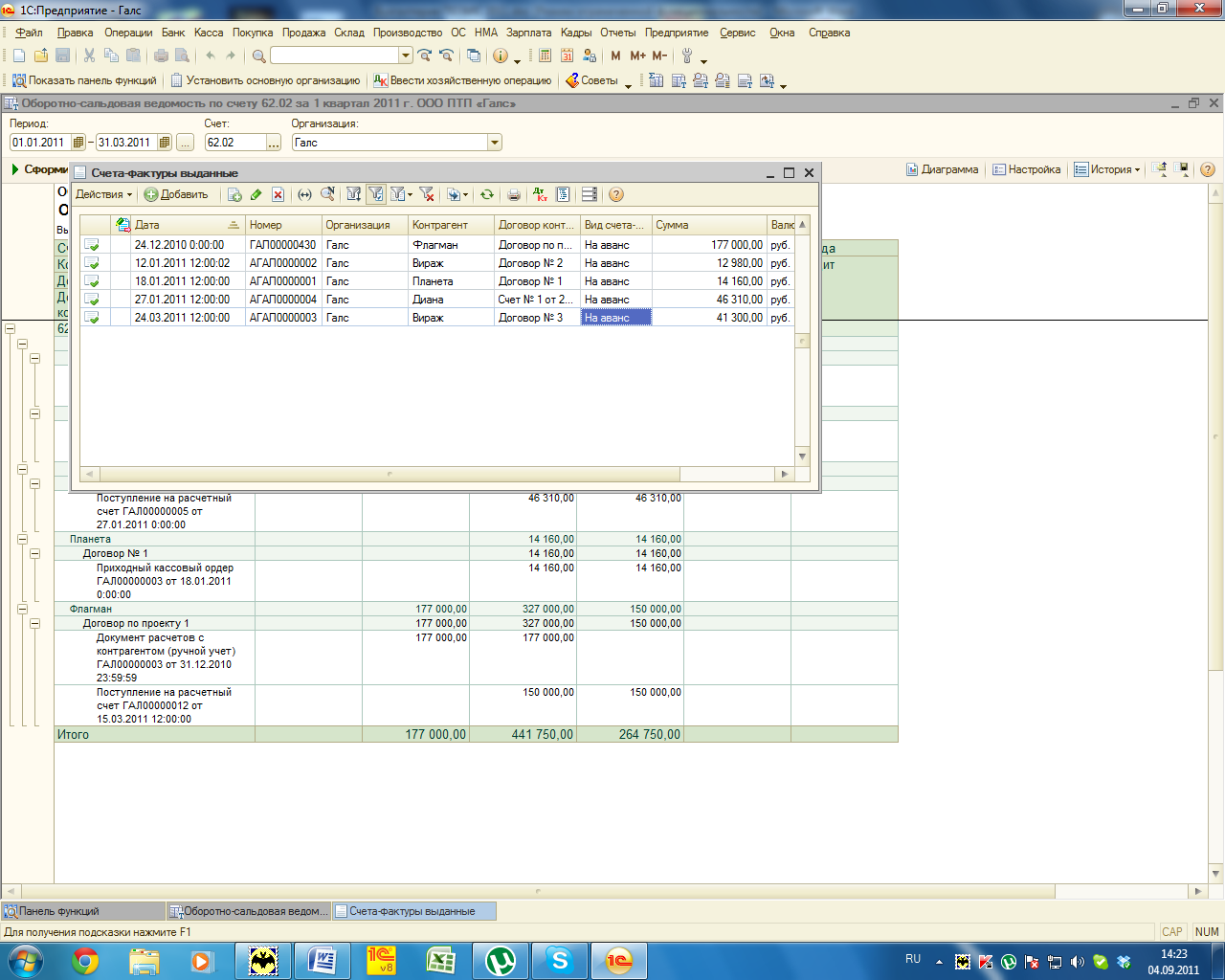Click the Настройка button in report panel

click(x=1027, y=169)
